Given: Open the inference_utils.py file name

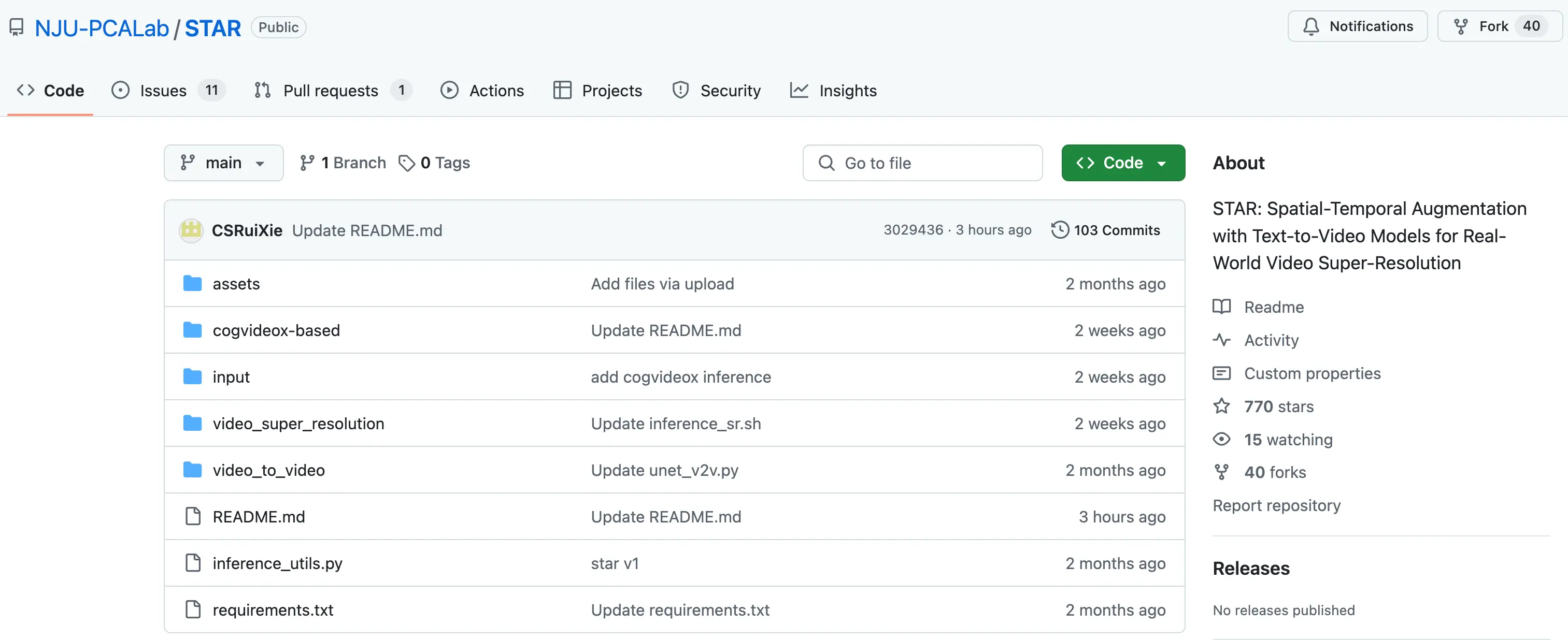Looking at the screenshot, I should point(277,563).
